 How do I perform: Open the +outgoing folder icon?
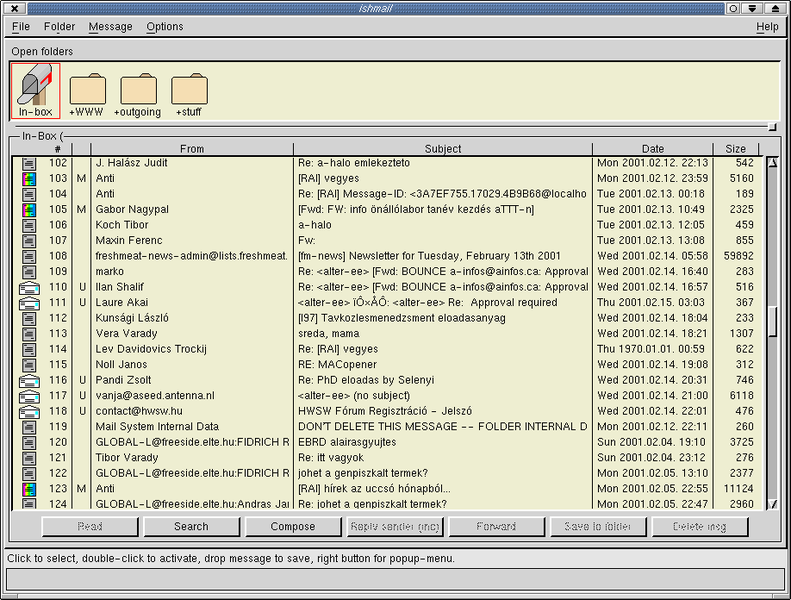point(138,95)
